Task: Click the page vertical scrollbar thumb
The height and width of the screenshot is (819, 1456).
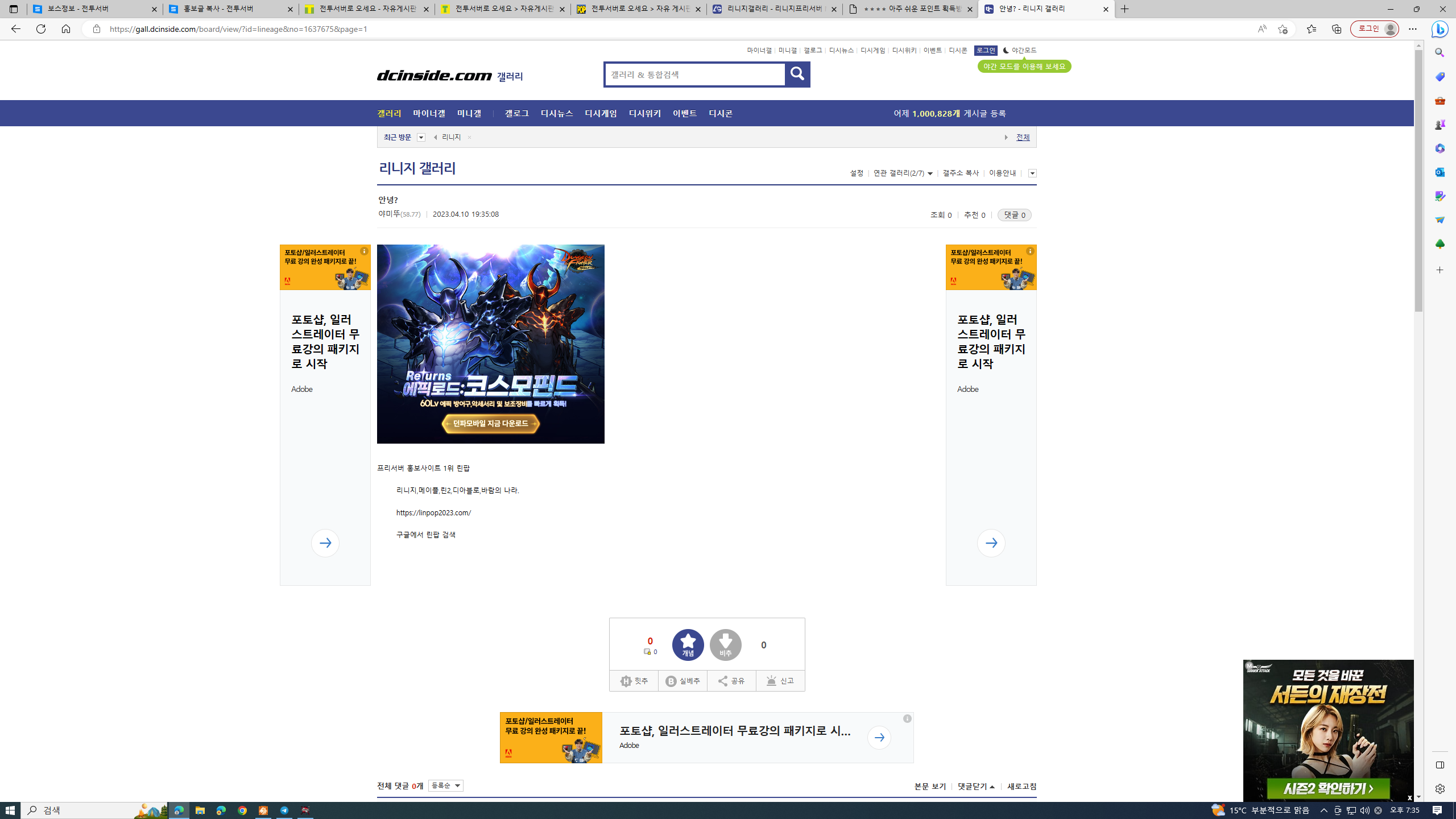Action: click(x=1418, y=180)
